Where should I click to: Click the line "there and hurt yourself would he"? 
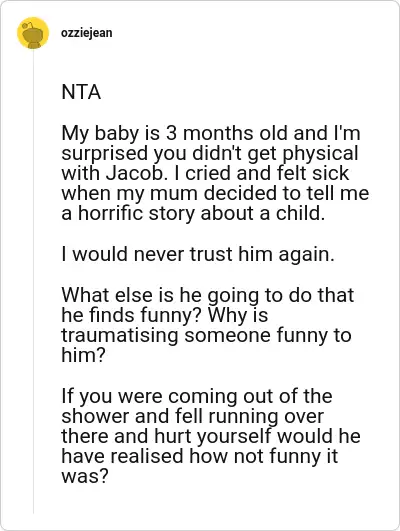[211, 436]
